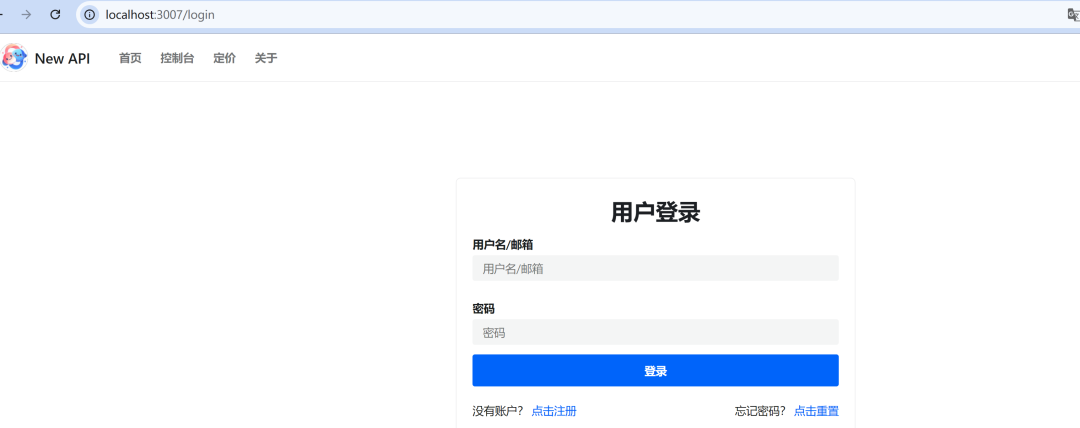This screenshot has width=1080, height=428.
Task: Click the 没有账户？ text
Action: (x=498, y=411)
